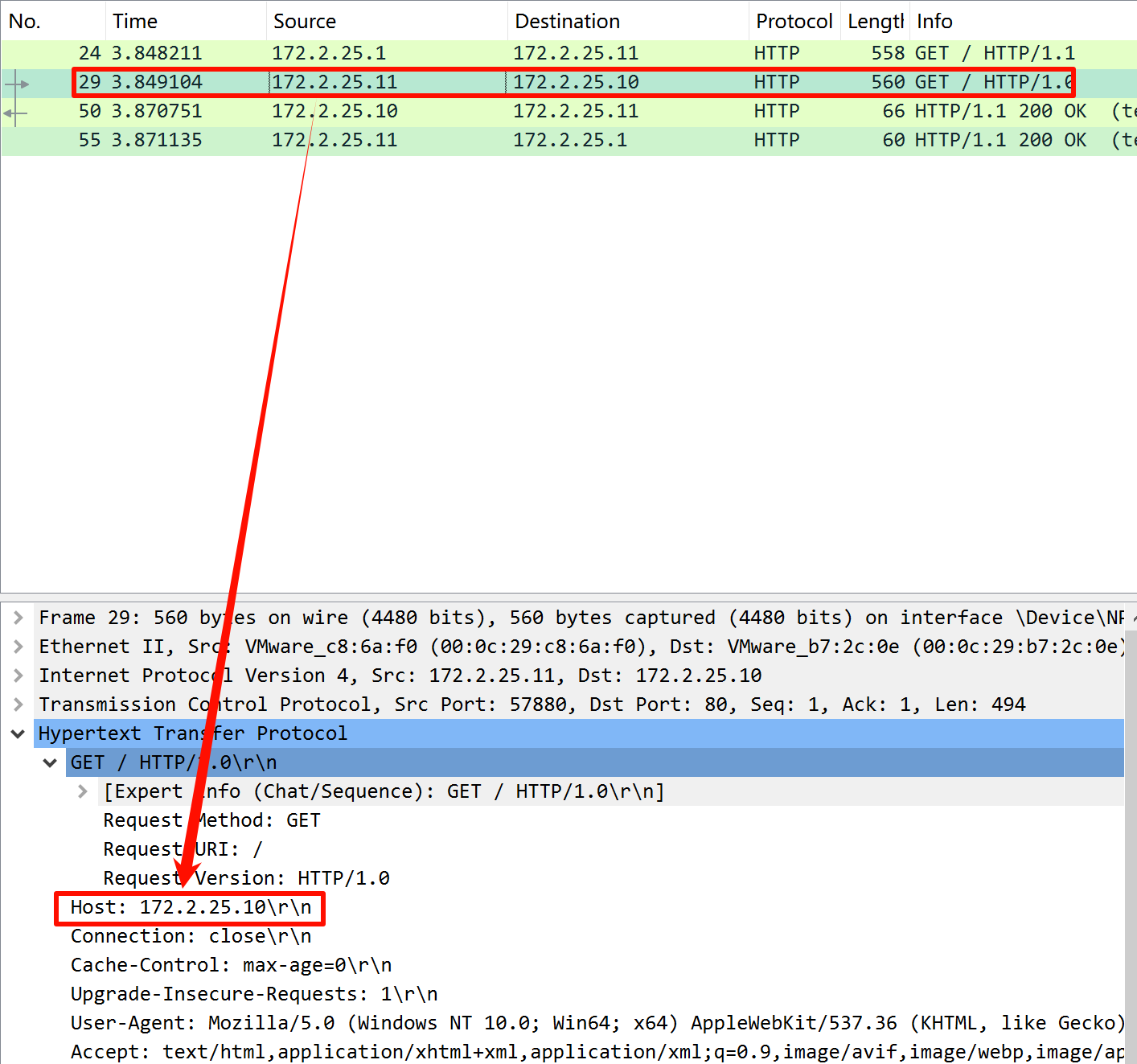Expand the Frame 29 details
The image size is (1137, 1064).
pos(18,618)
